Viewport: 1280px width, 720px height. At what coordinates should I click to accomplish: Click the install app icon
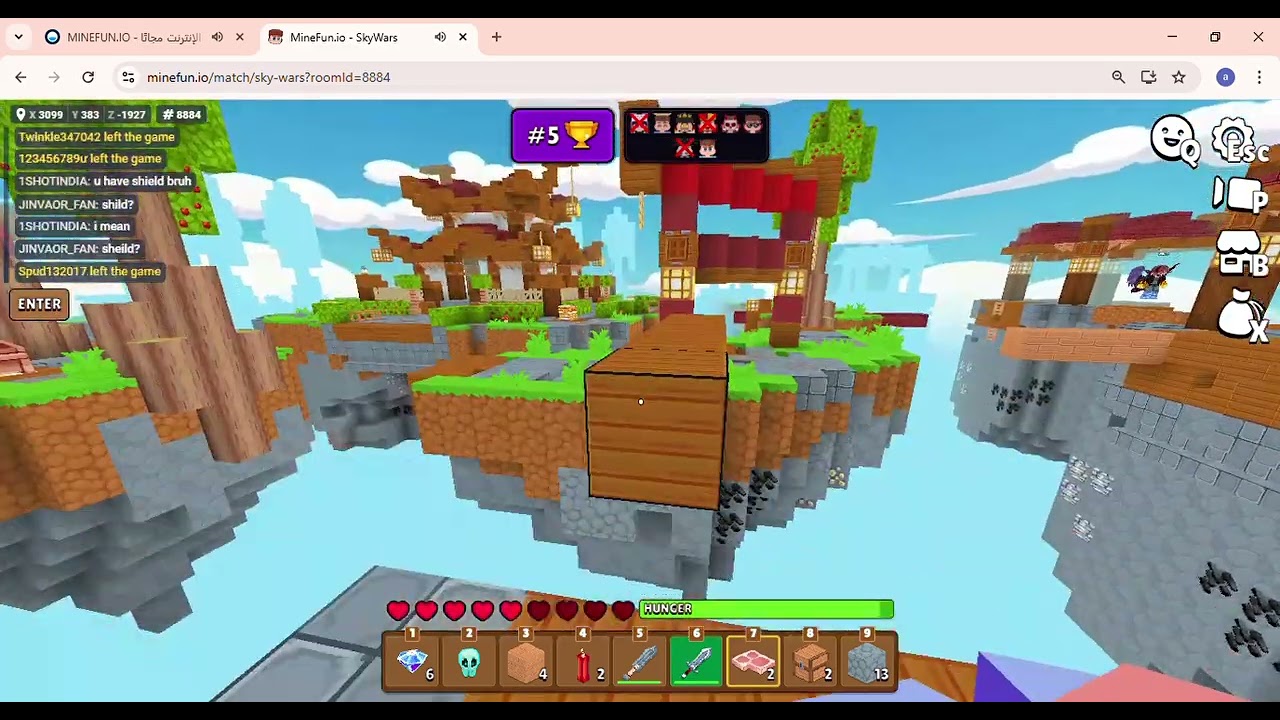[x=1148, y=77]
